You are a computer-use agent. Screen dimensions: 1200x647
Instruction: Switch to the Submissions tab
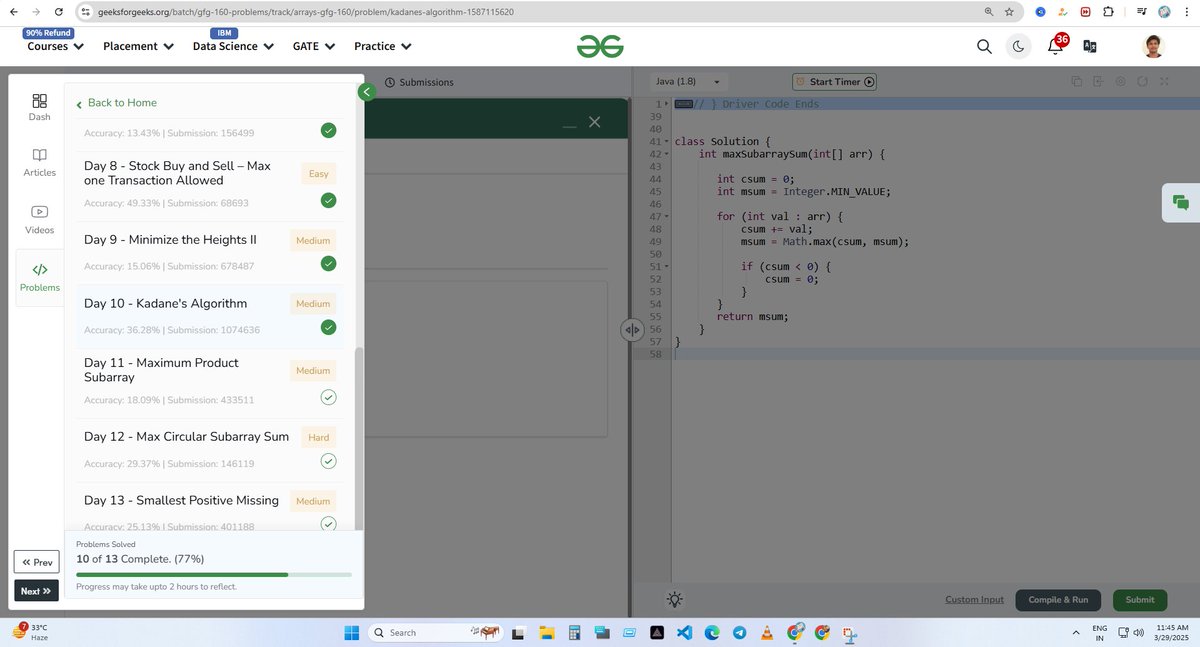[x=419, y=82]
